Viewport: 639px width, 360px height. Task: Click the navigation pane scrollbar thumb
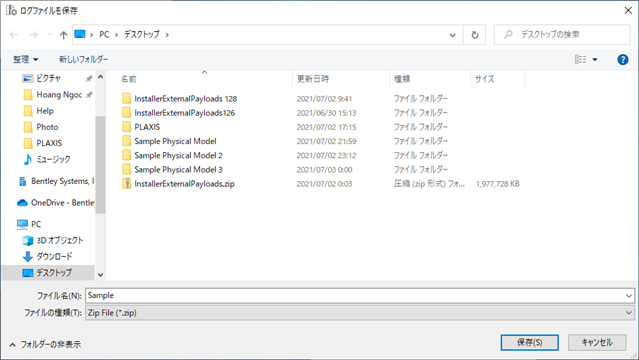pyautogui.click(x=100, y=165)
